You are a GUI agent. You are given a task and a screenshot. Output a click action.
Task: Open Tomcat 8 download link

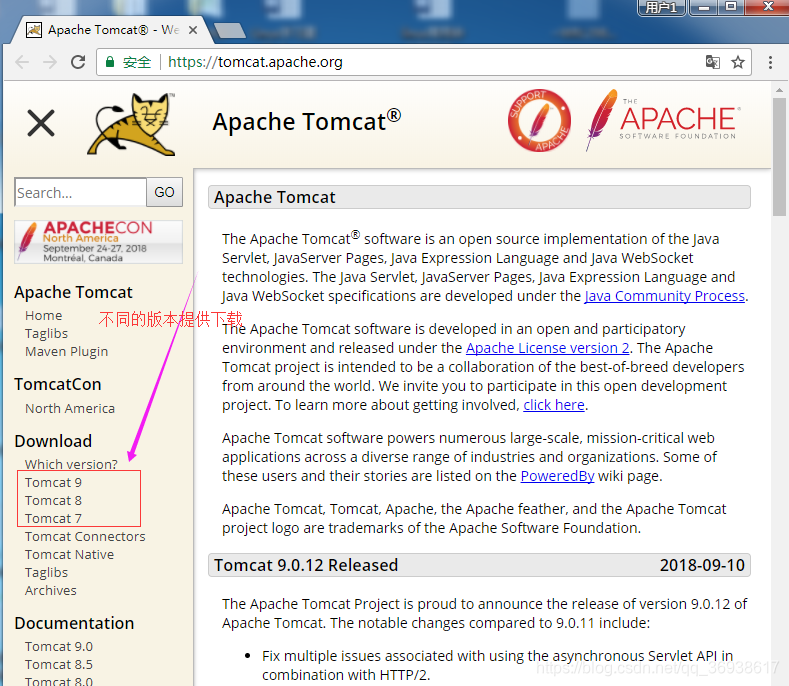tap(53, 501)
